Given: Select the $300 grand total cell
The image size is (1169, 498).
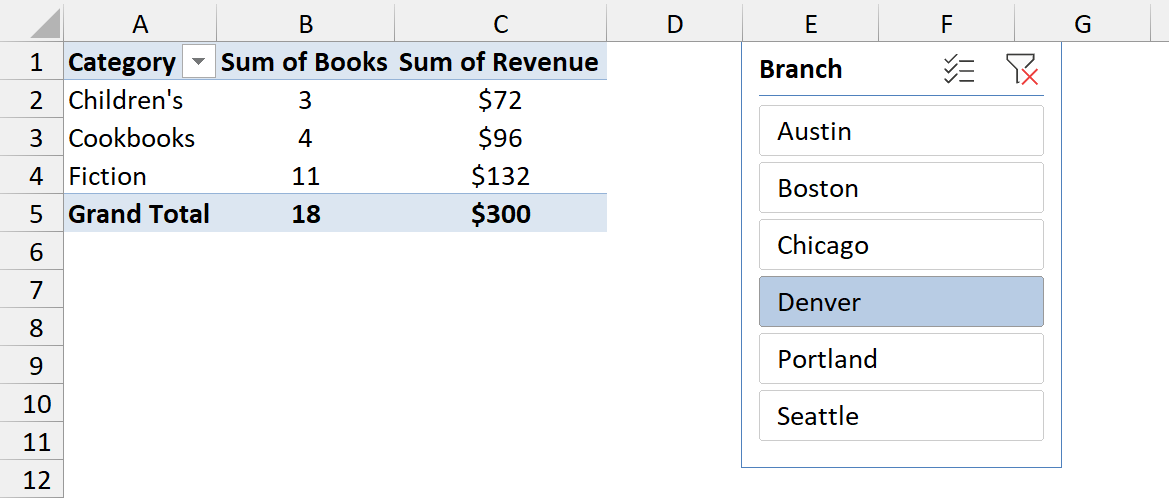Looking at the screenshot, I should 501,214.
